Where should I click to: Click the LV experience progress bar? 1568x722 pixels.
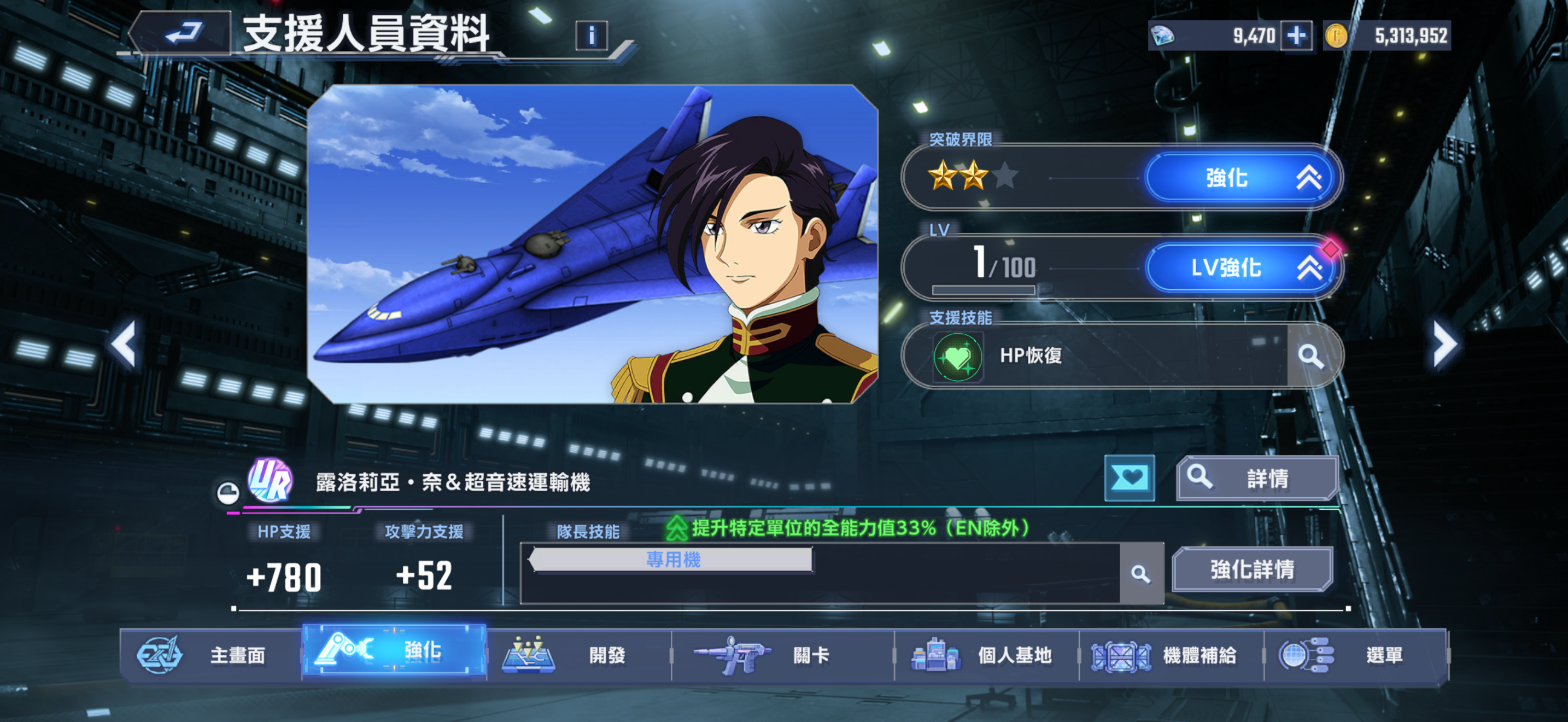(983, 290)
